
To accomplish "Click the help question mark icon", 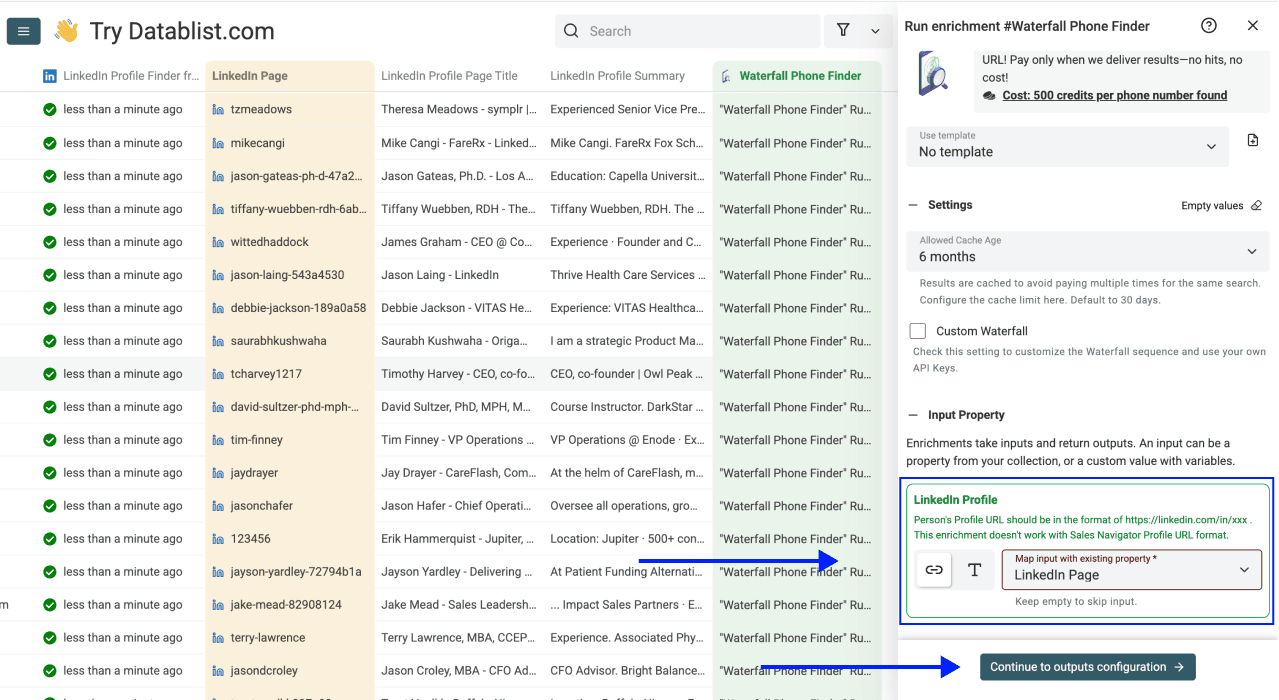I will point(1208,25).
